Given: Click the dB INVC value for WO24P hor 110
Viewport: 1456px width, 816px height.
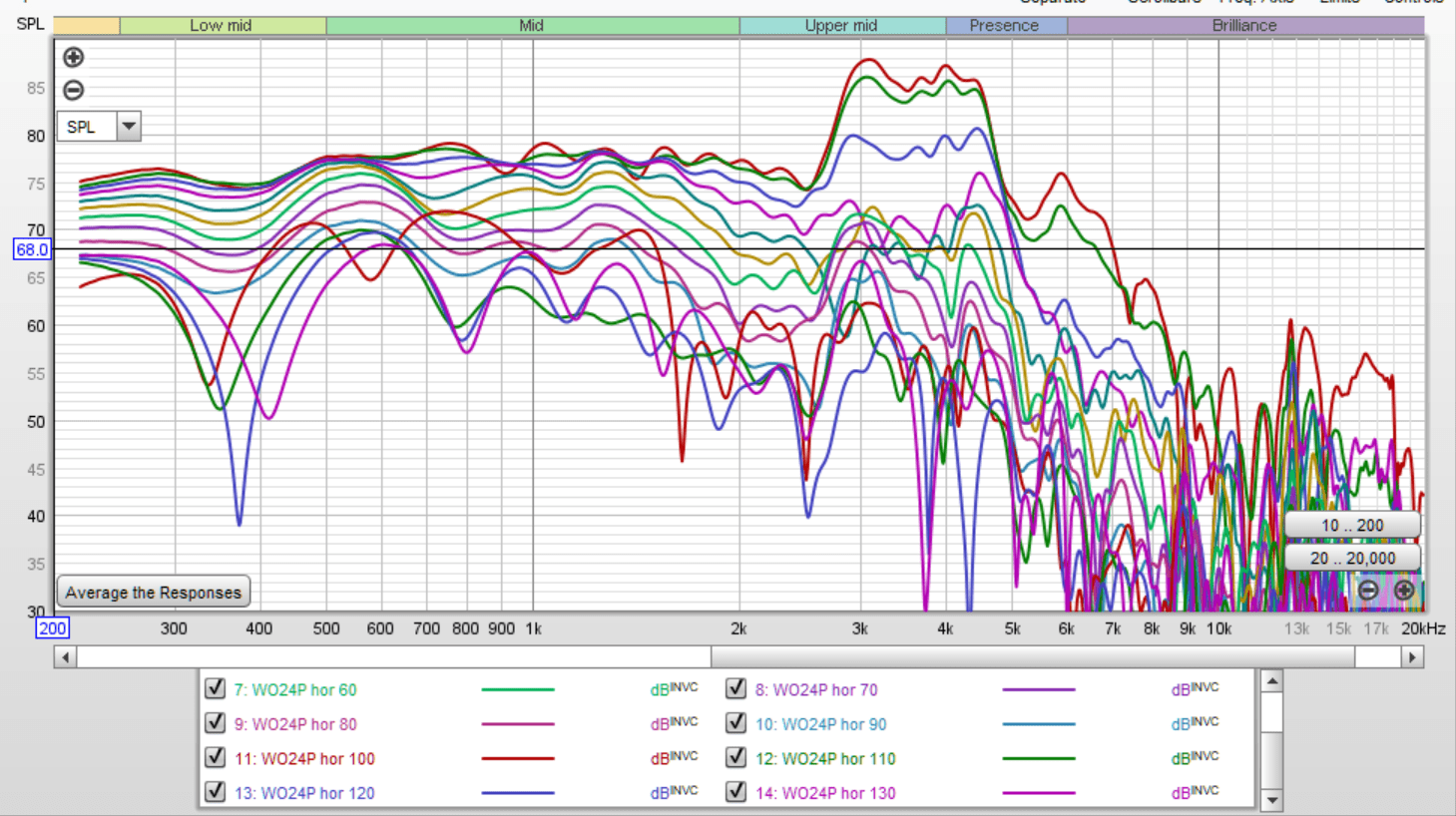Looking at the screenshot, I should coord(1195,757).
